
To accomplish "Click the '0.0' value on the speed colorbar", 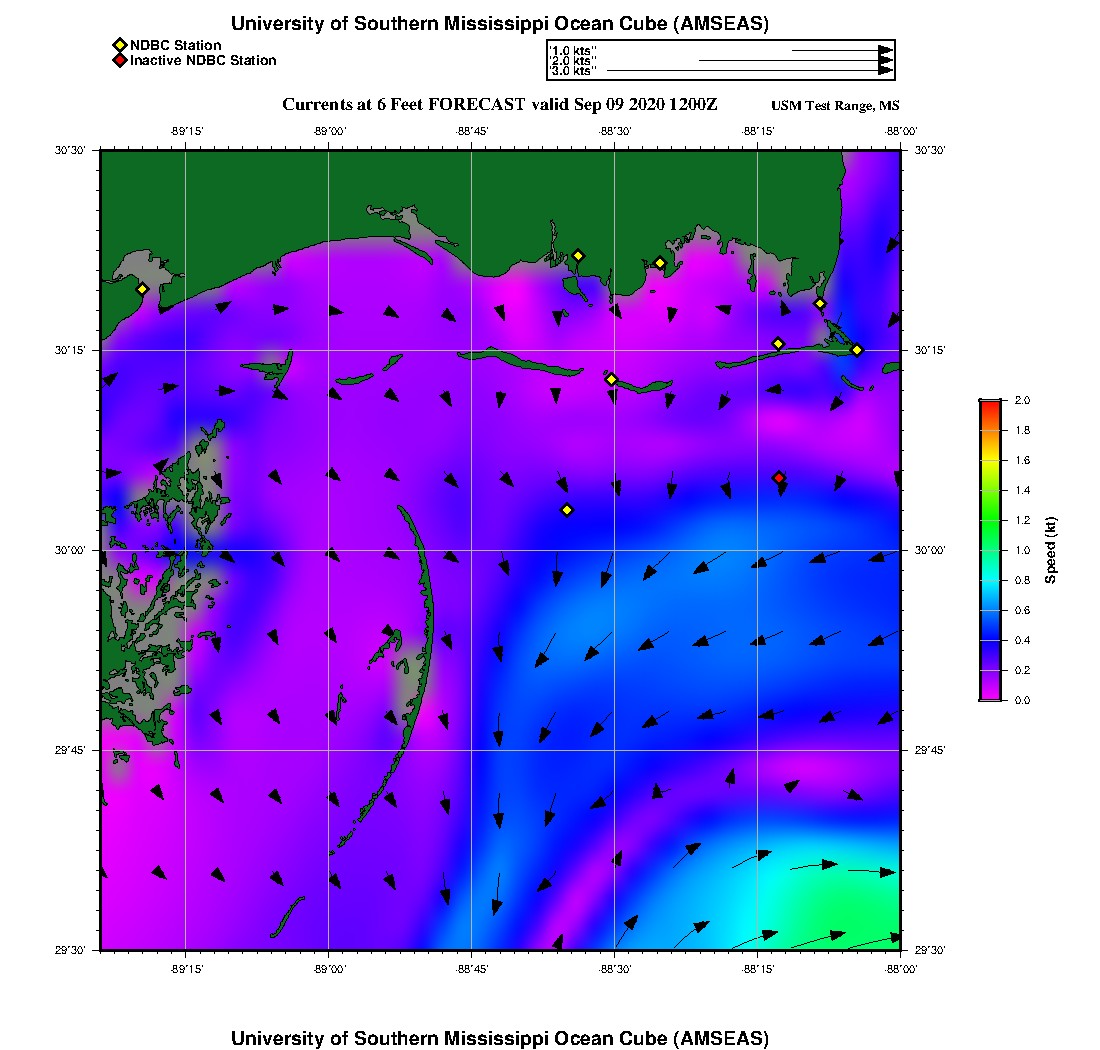I will [x=1022, y=700].
